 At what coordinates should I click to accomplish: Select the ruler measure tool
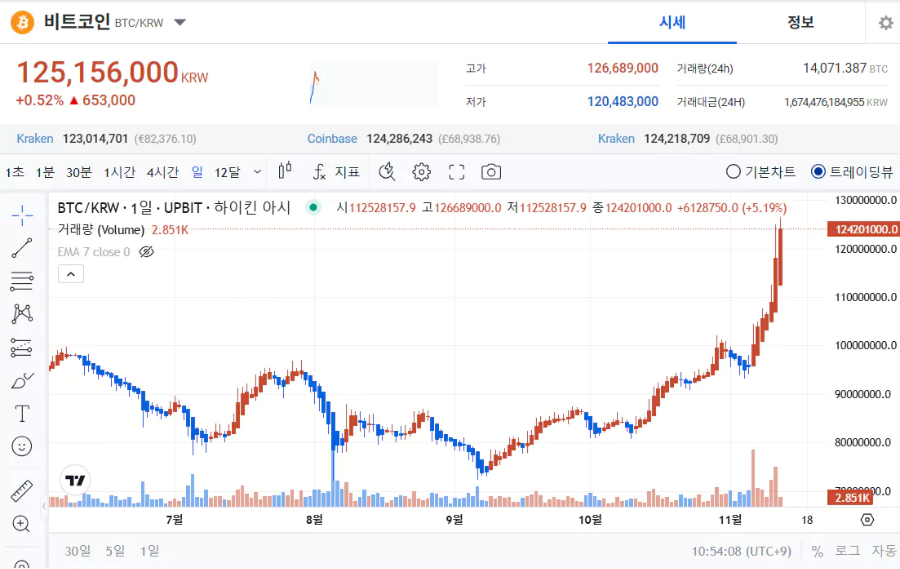click(22, 491)
